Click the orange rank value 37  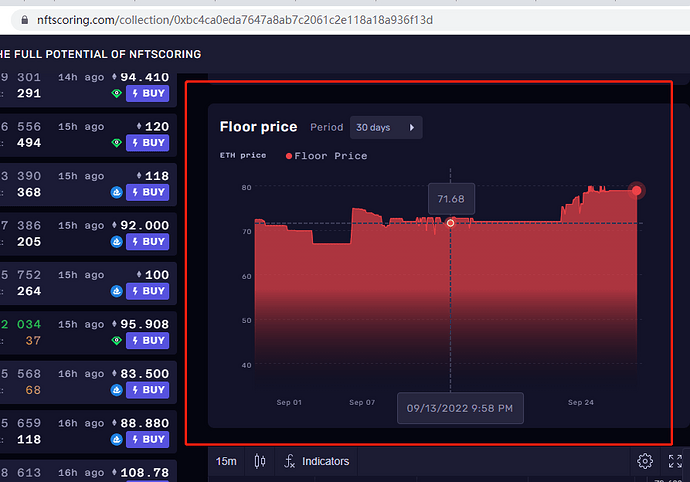coord(33,341)
